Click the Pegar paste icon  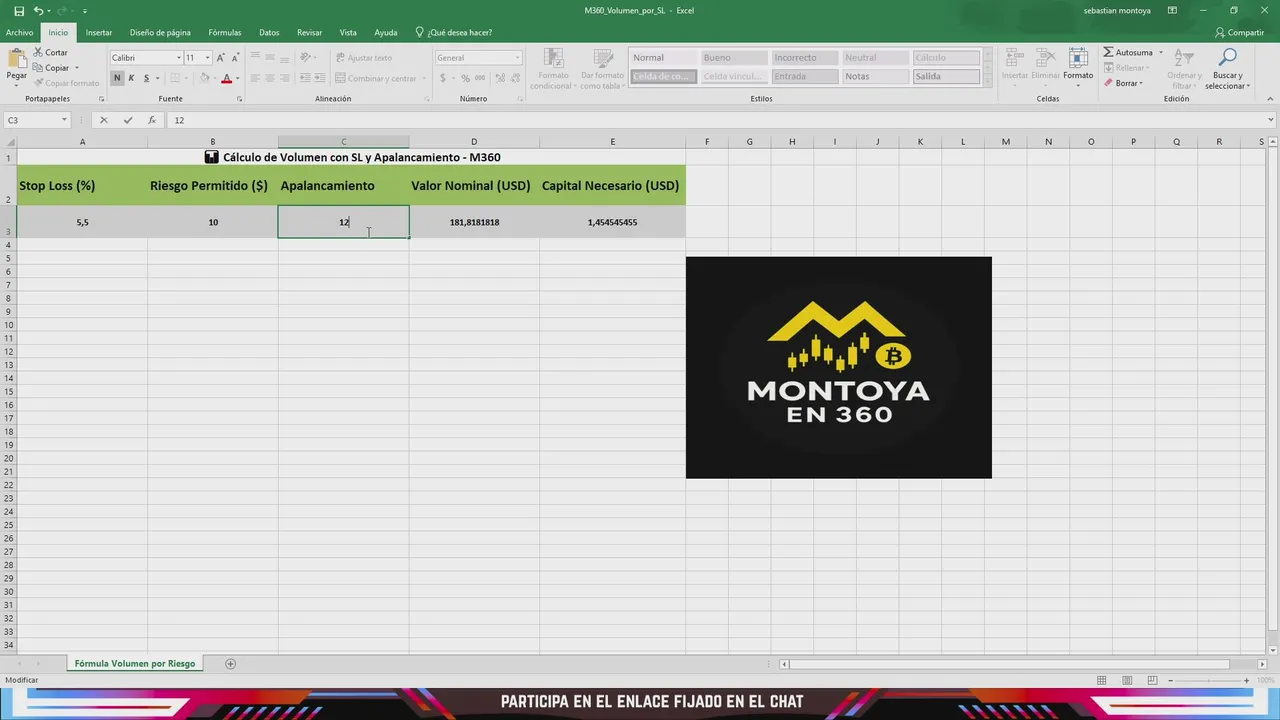[x=16, y=58]
